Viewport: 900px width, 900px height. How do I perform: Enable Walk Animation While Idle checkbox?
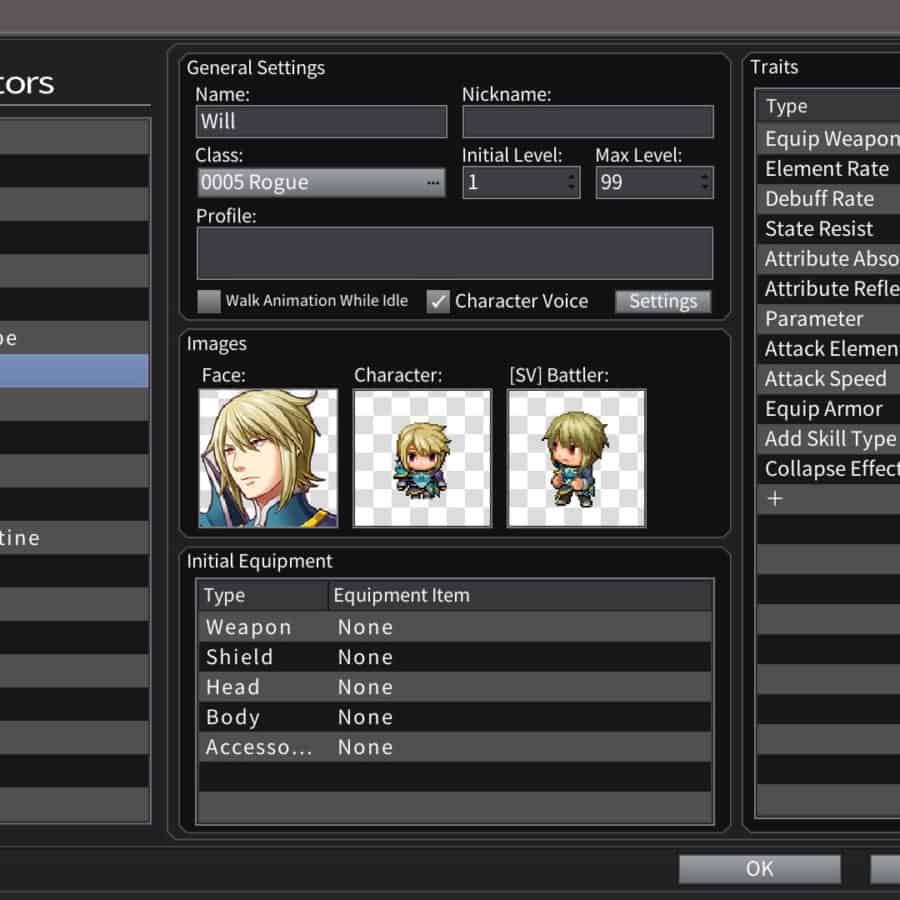pyautogui.click(x=208, y=301)
